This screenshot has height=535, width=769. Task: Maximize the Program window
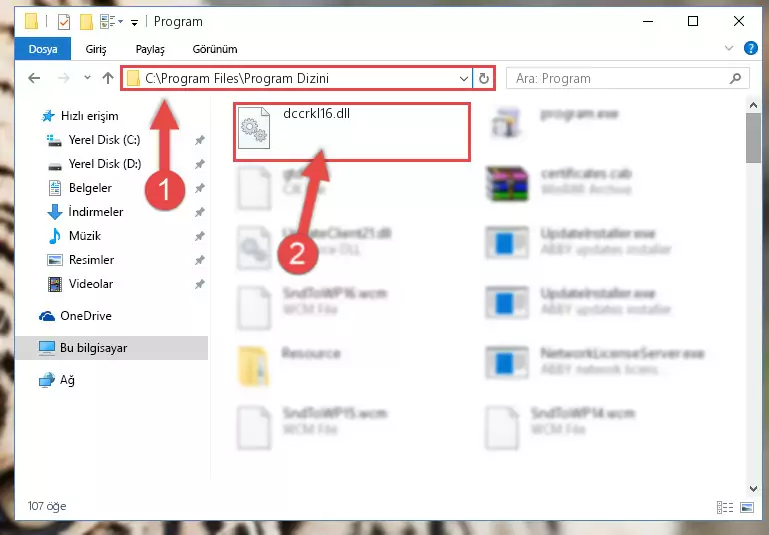693,22
